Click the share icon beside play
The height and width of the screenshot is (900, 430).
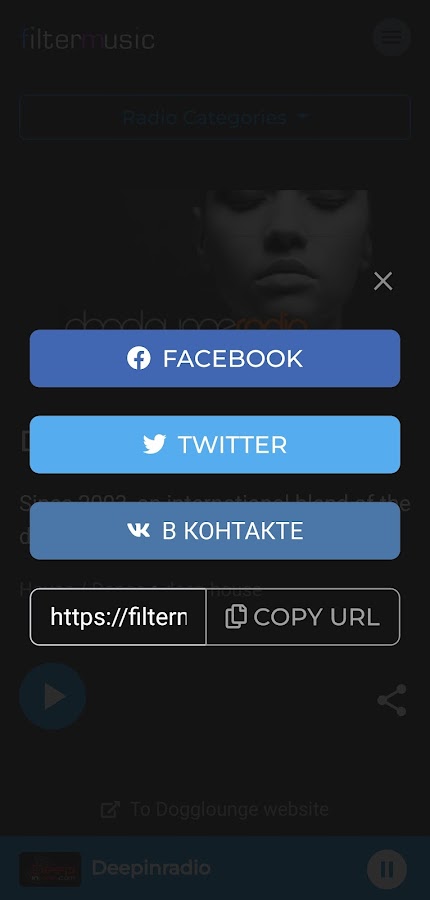tap(392, 700)
